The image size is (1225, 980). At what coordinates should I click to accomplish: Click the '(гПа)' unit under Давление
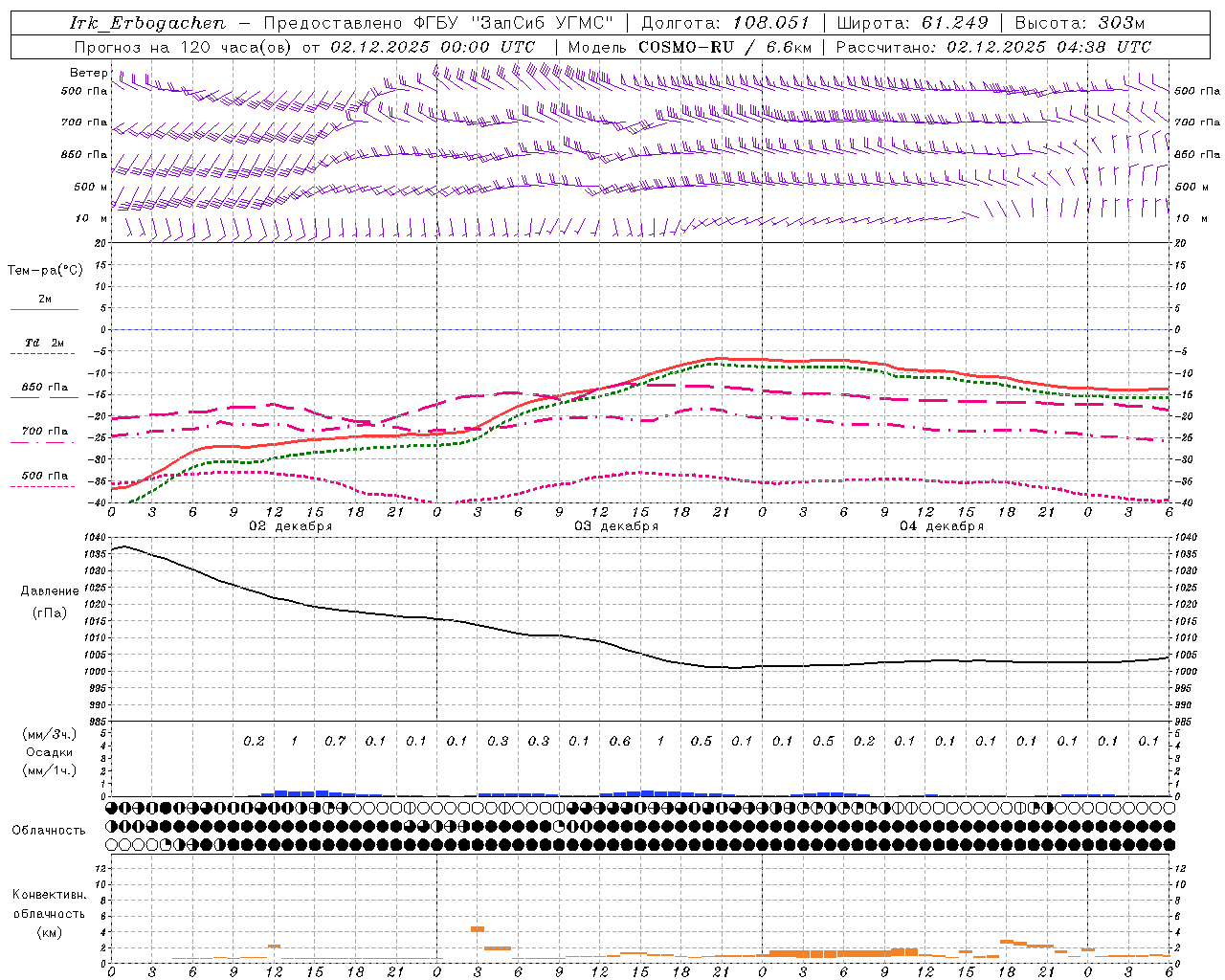point(50,612)
